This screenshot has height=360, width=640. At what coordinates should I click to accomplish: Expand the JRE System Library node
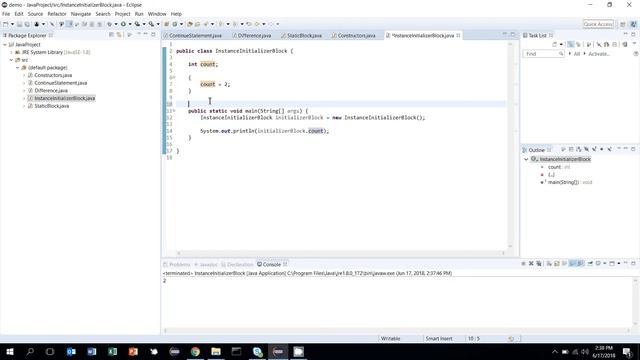[11, 52]
